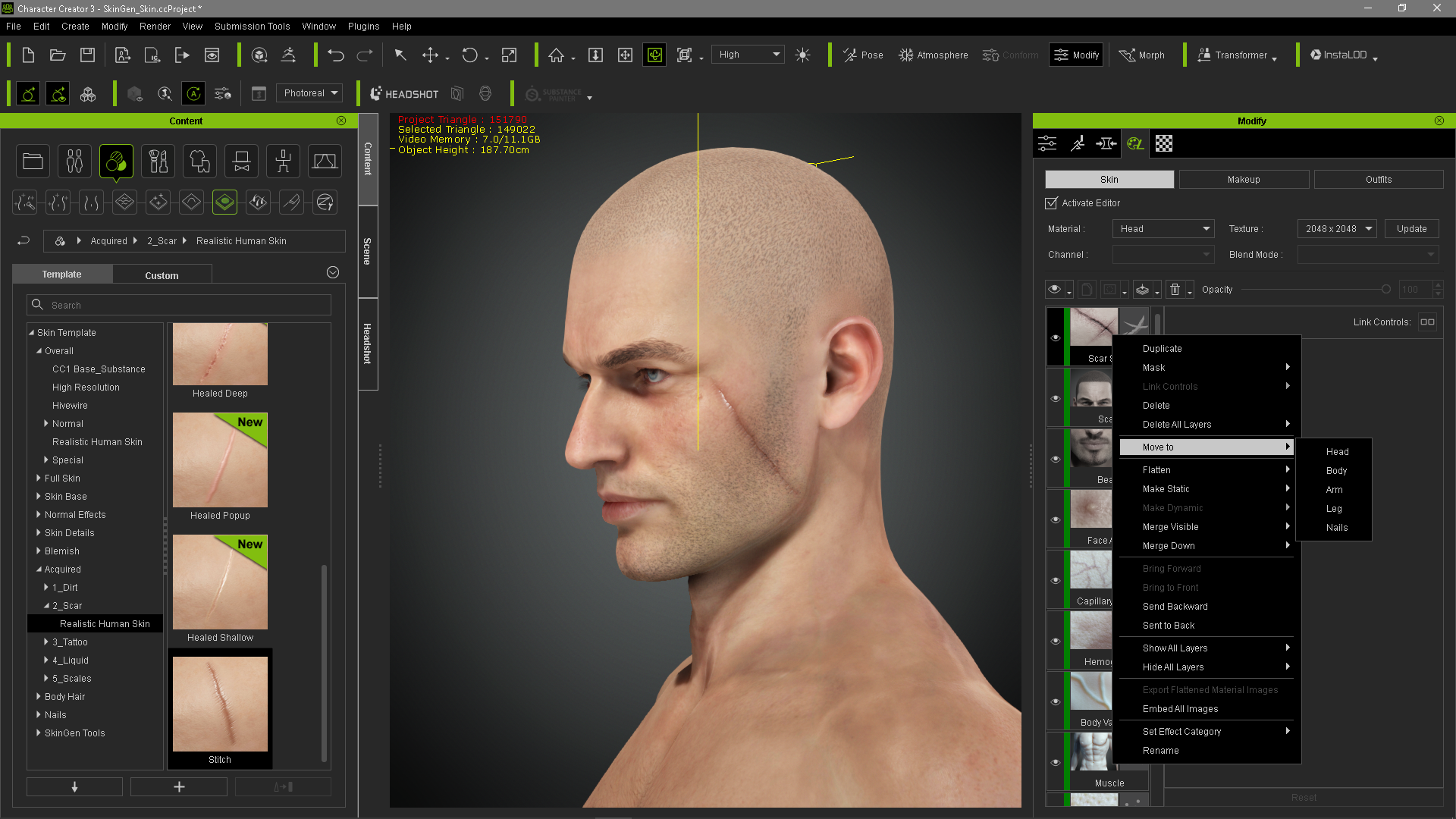The image size is (1456, 819).
Task: Collapse the 2_Scar tree node
Action: click(46, 606)
